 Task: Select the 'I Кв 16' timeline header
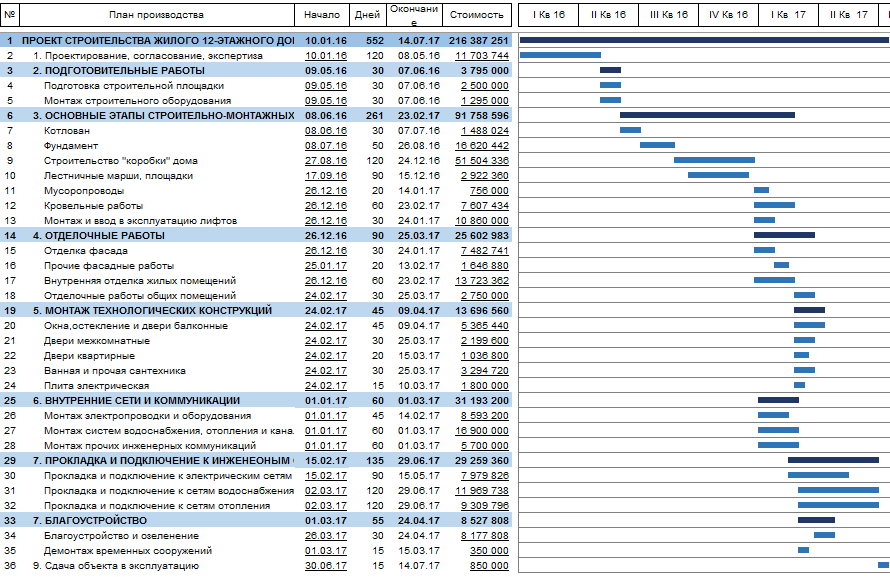click(549, 15)
